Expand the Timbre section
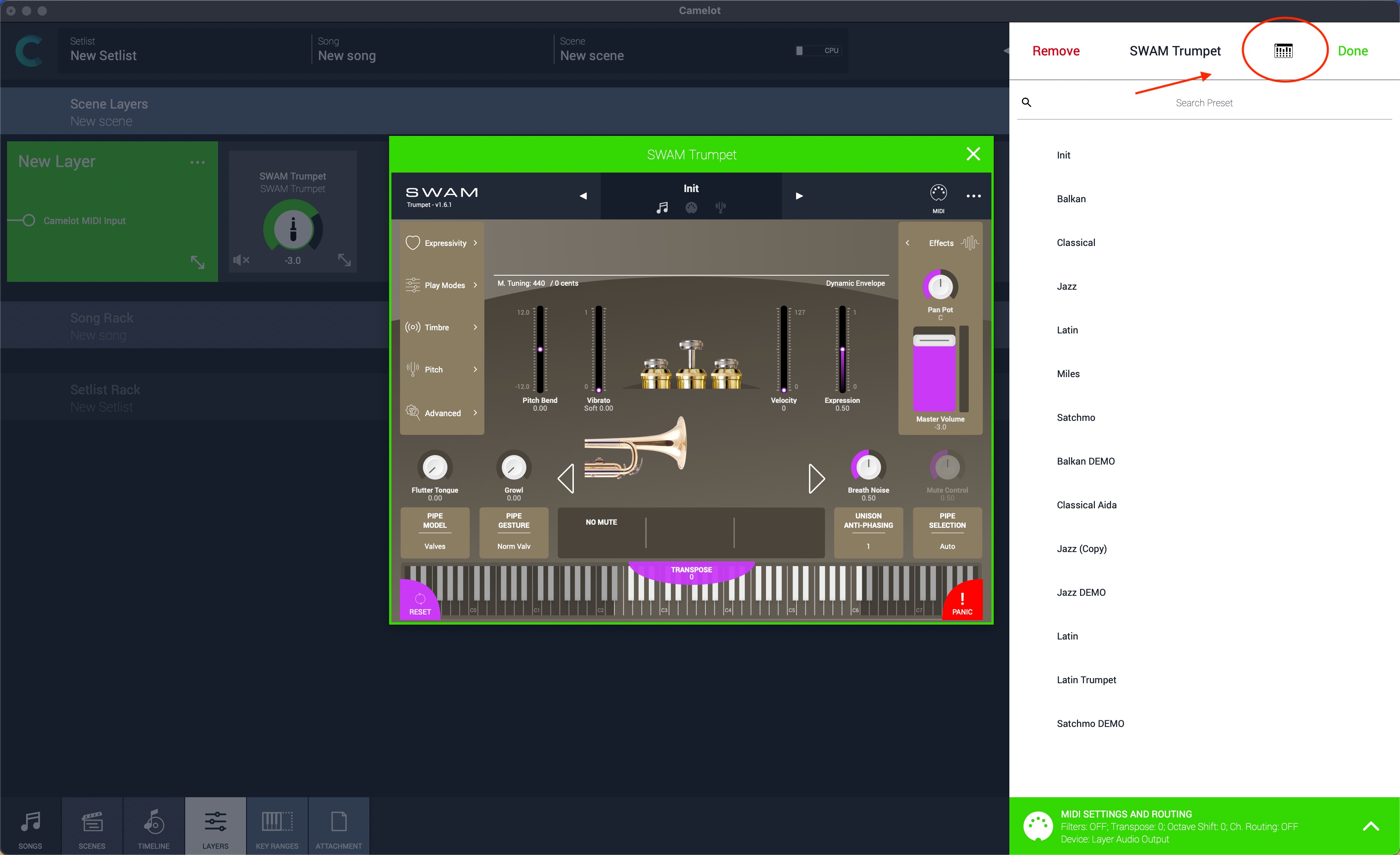Screen dimensions: 1400x855 (x=441, y=327)
